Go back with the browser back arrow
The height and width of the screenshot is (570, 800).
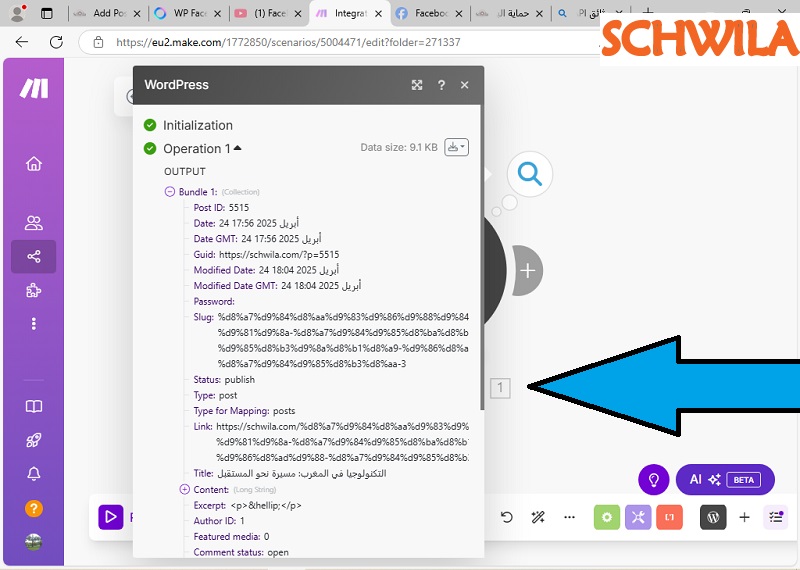[x=22, y=42]
